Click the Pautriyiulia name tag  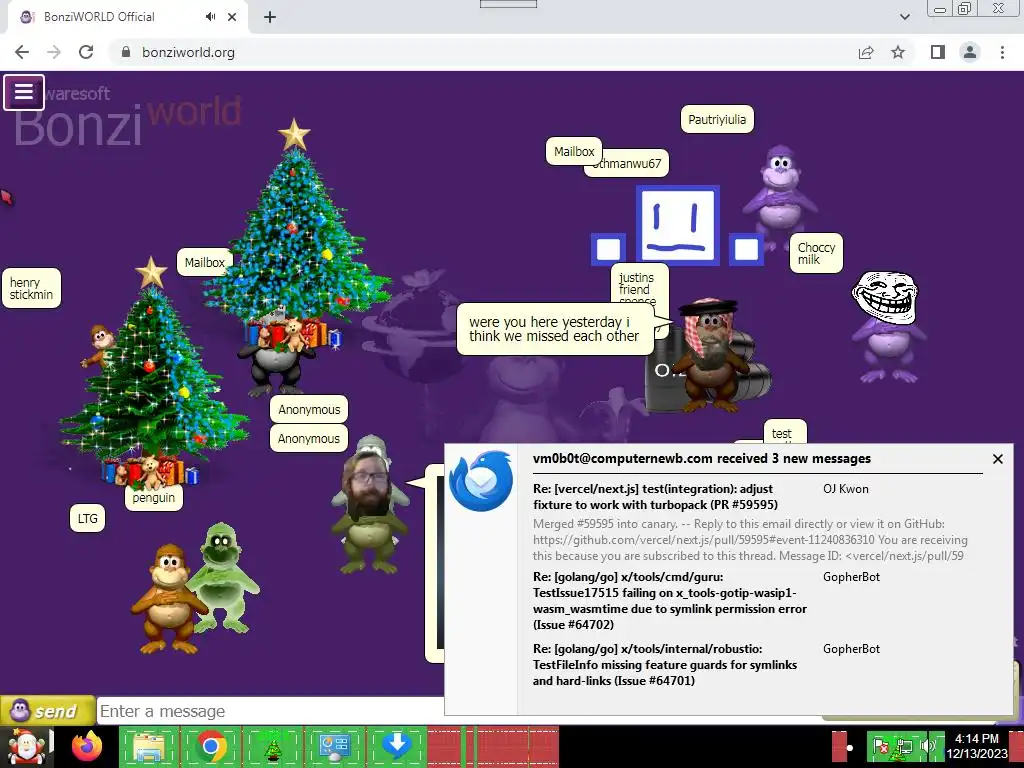pos(717,120)
